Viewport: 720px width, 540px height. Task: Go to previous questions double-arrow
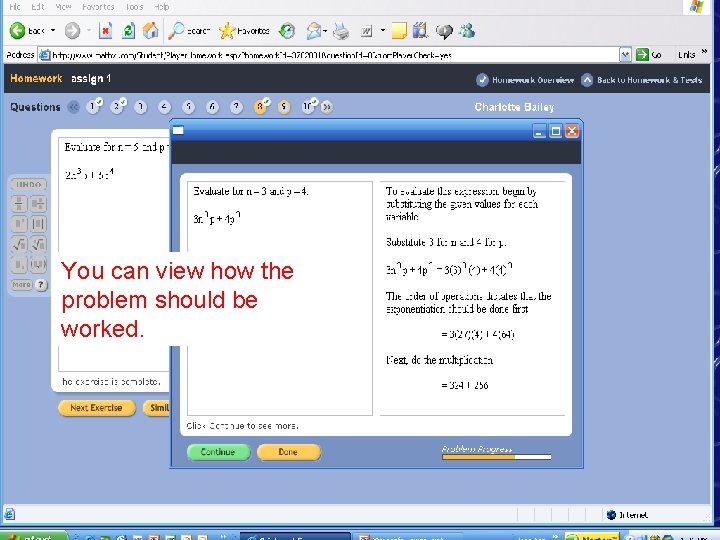(73, 107)
